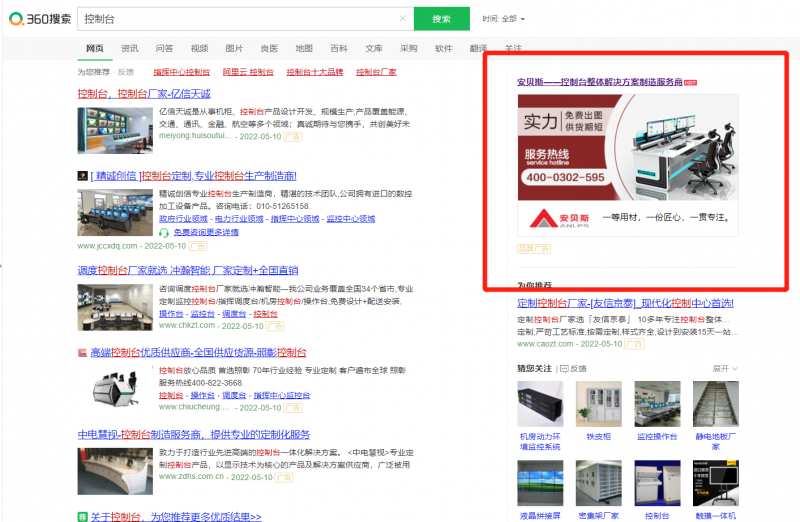800x522 pixels.
Task: Click the 指挥中心领域 sublink
Action: 295,218
